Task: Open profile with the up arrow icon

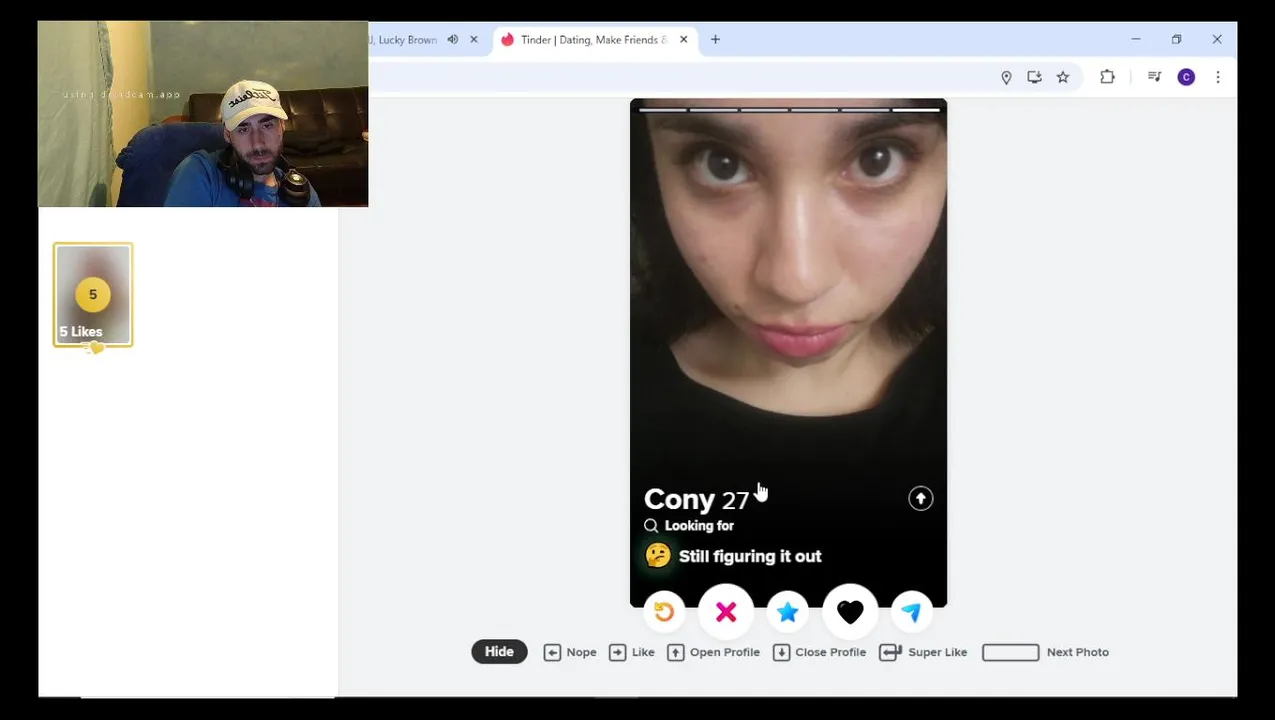Action: (x=920, y=498)
